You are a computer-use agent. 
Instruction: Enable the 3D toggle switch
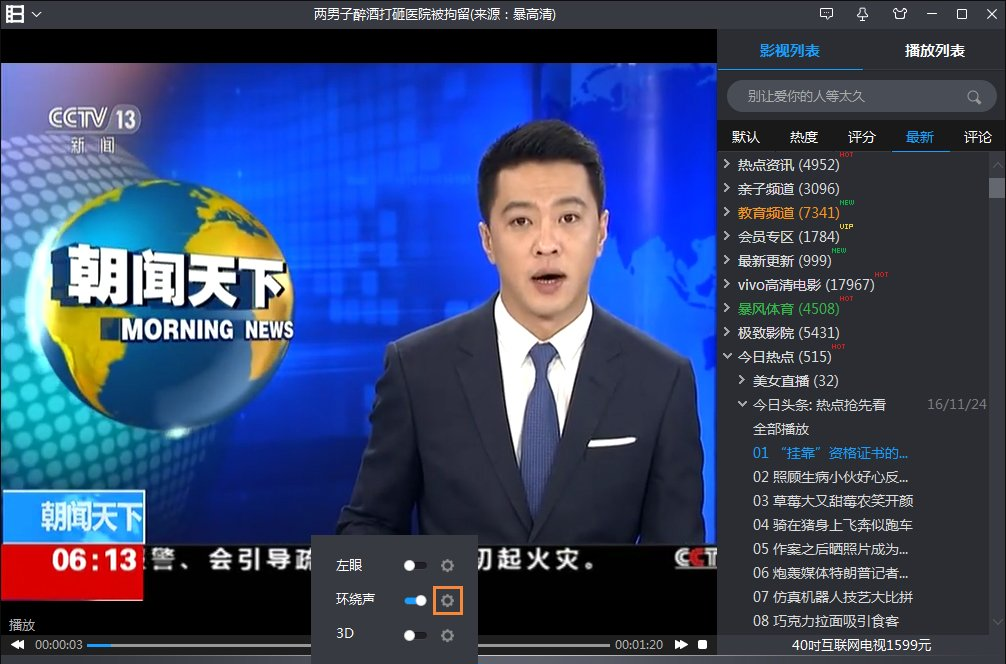coord(415,635)
